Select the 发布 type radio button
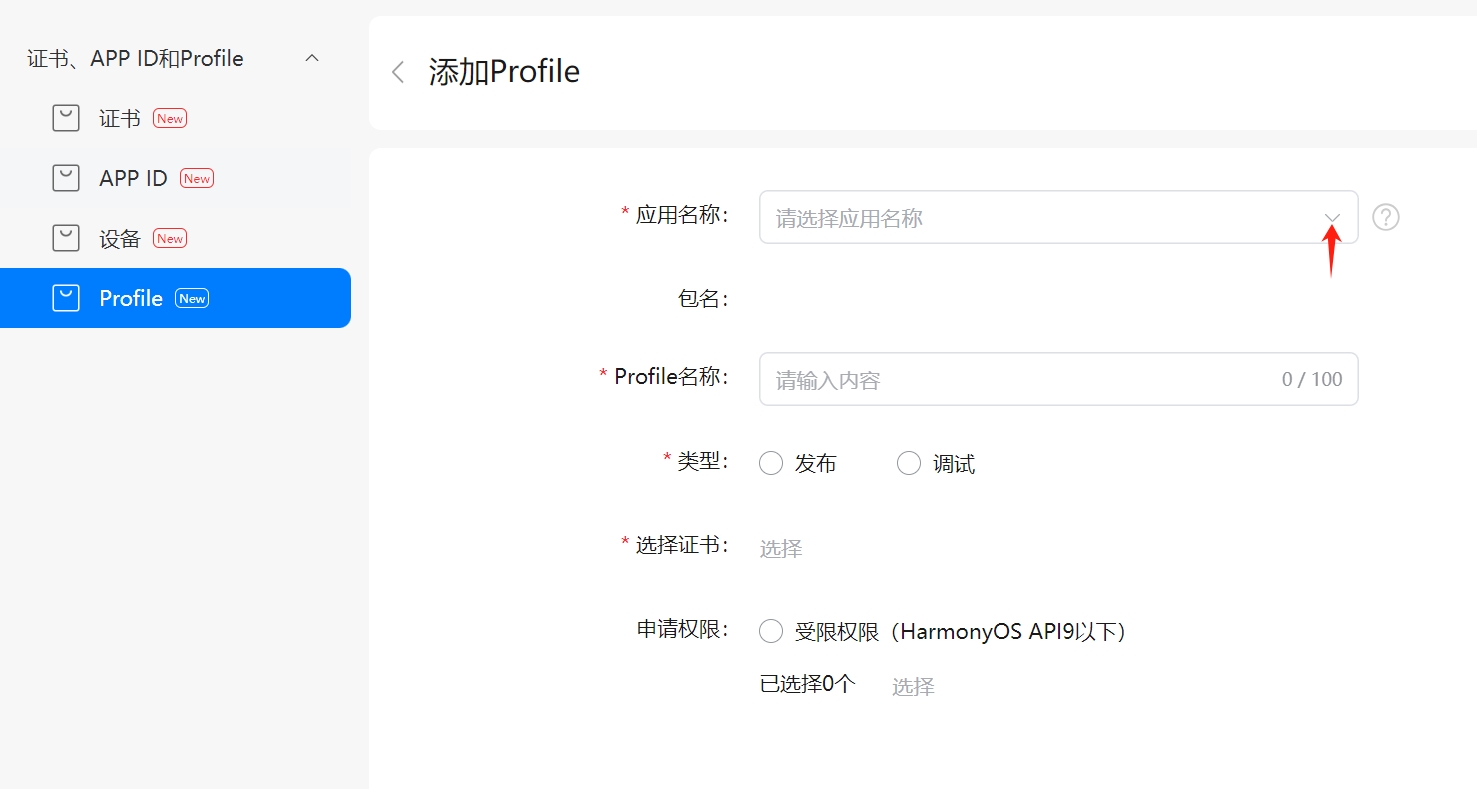Image resolution: width=1477 pixels, height=789 pixels. [x=771, y=464]
